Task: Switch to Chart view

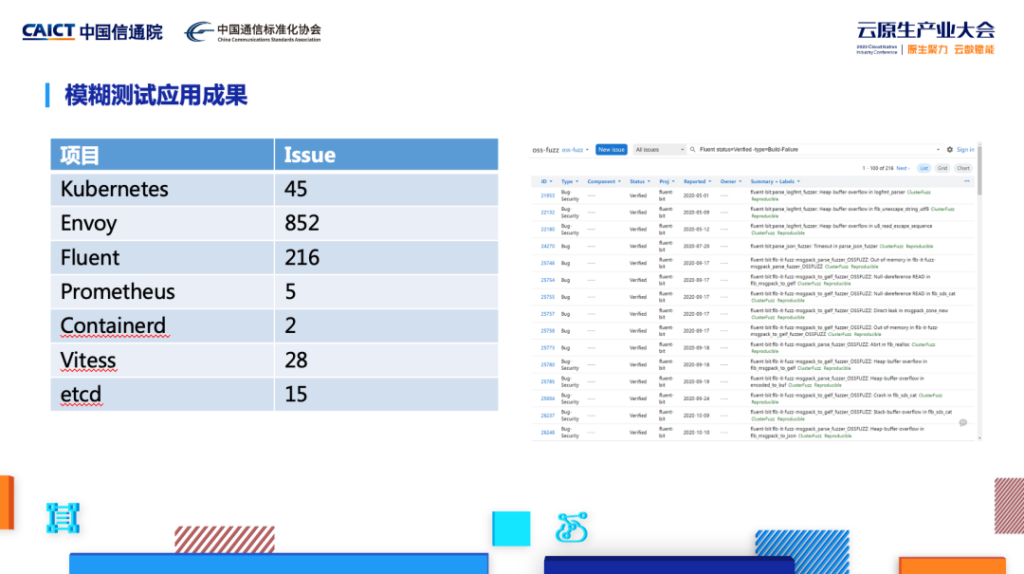Action: point(963,168)
